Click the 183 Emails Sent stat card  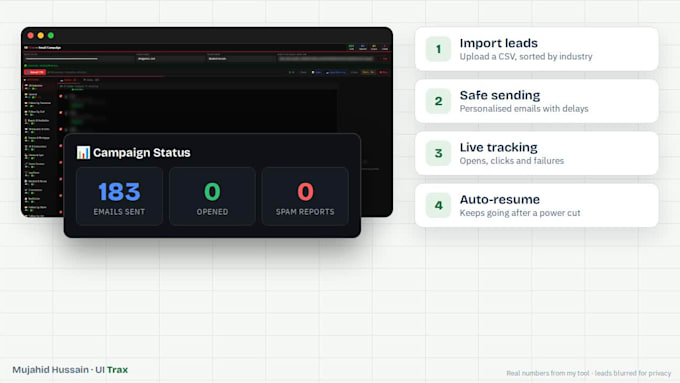119,196
